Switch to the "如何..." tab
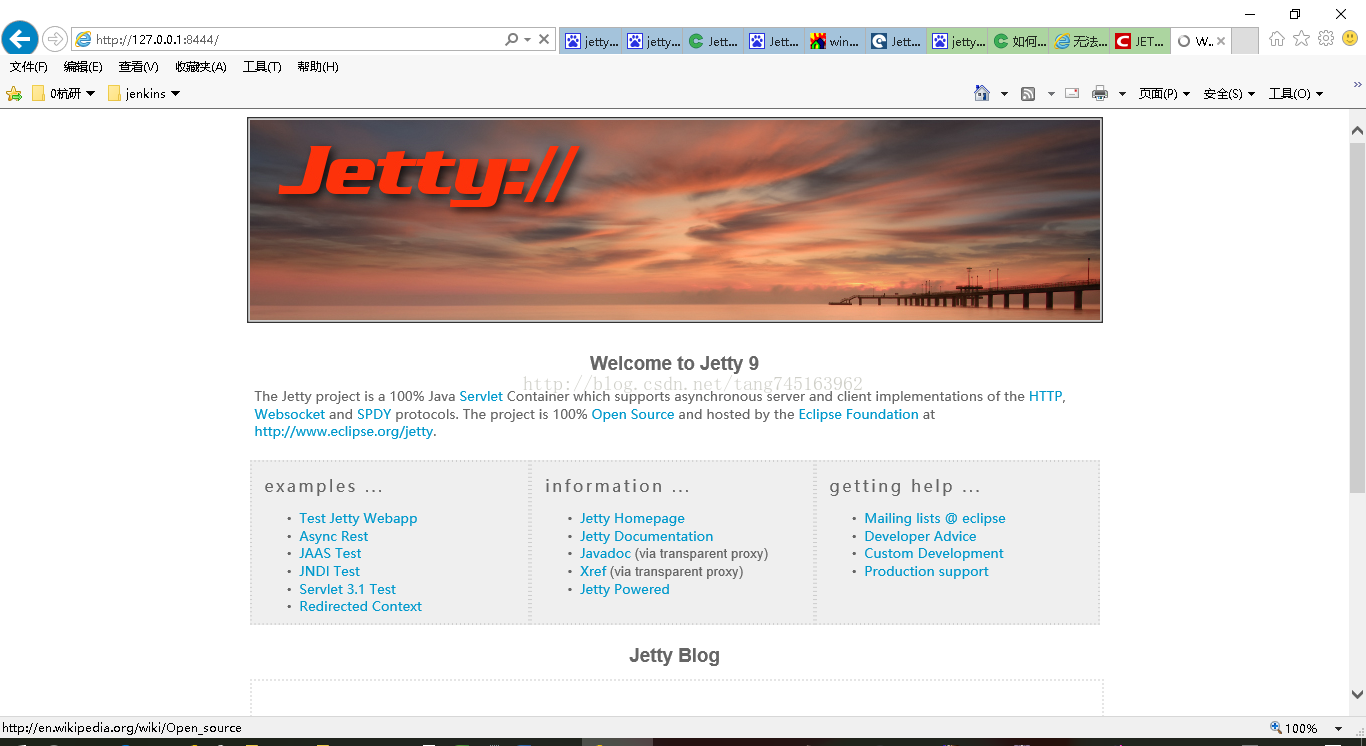Viewport: 1366px width, 746px height. [1018, 41]
